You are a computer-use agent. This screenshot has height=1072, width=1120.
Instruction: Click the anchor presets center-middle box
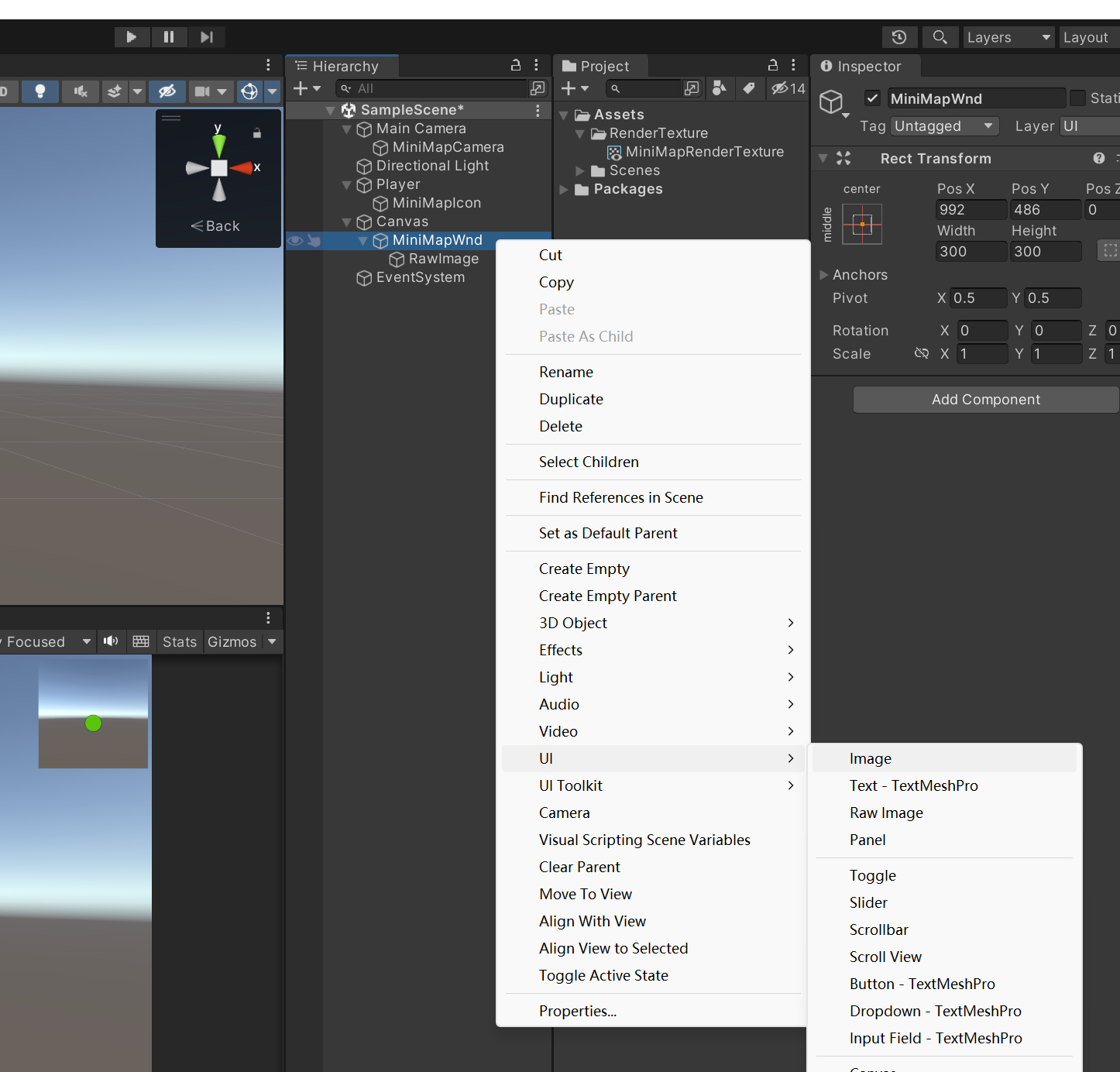862,225
